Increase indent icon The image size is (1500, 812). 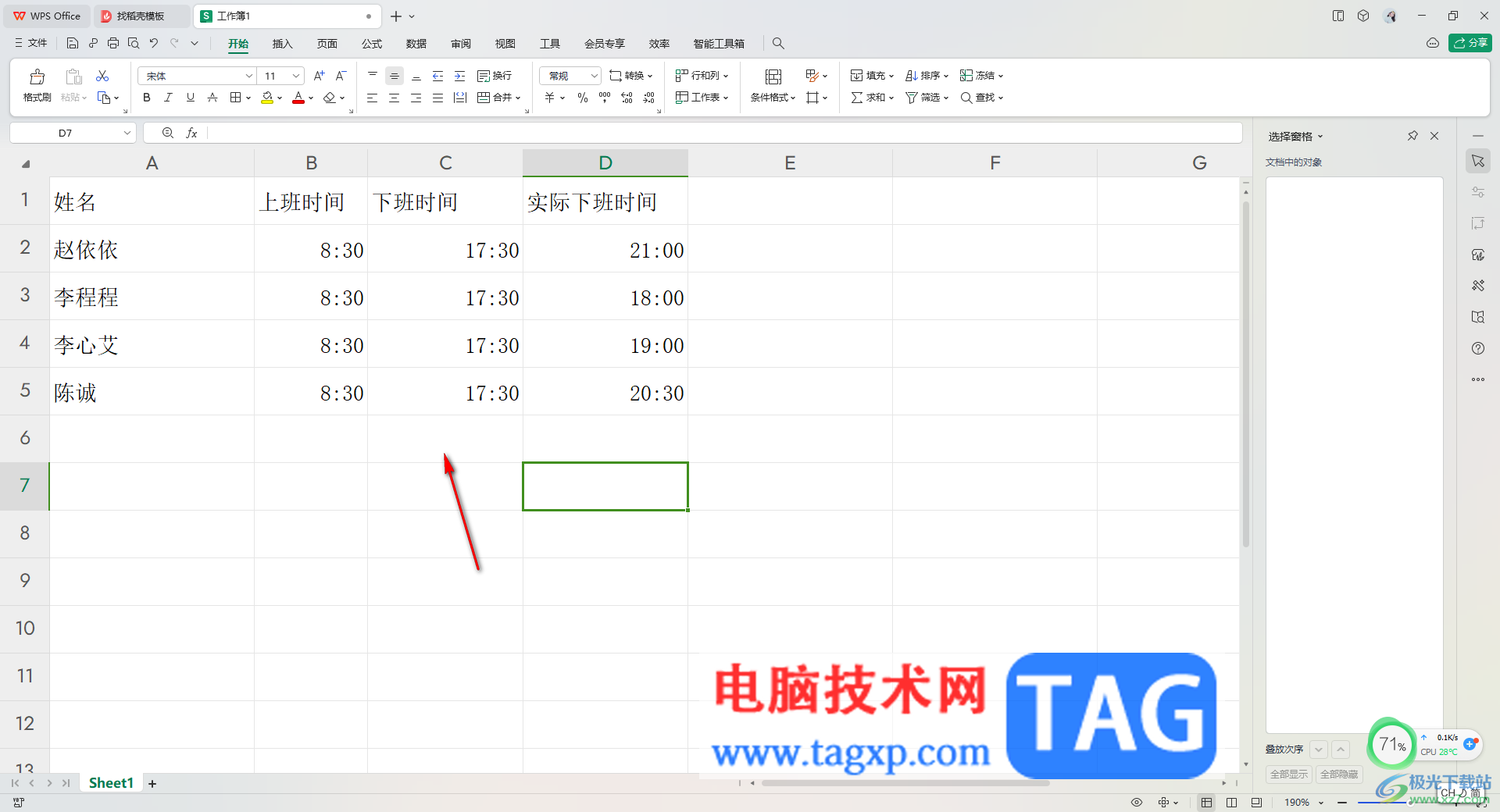pyautogui.click(x=460, y=76)
